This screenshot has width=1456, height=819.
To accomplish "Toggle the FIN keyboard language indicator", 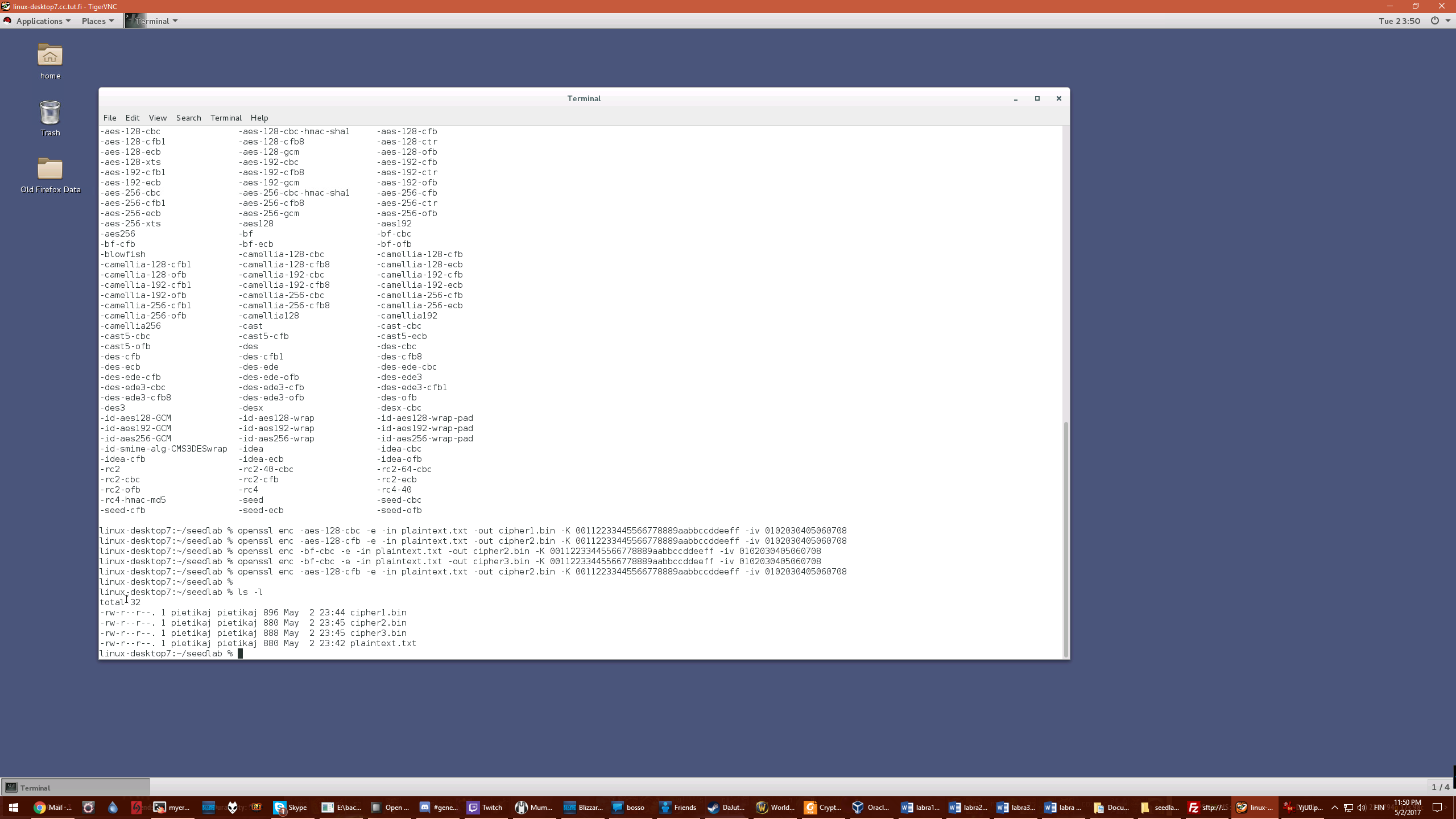I will point(1379,807).
